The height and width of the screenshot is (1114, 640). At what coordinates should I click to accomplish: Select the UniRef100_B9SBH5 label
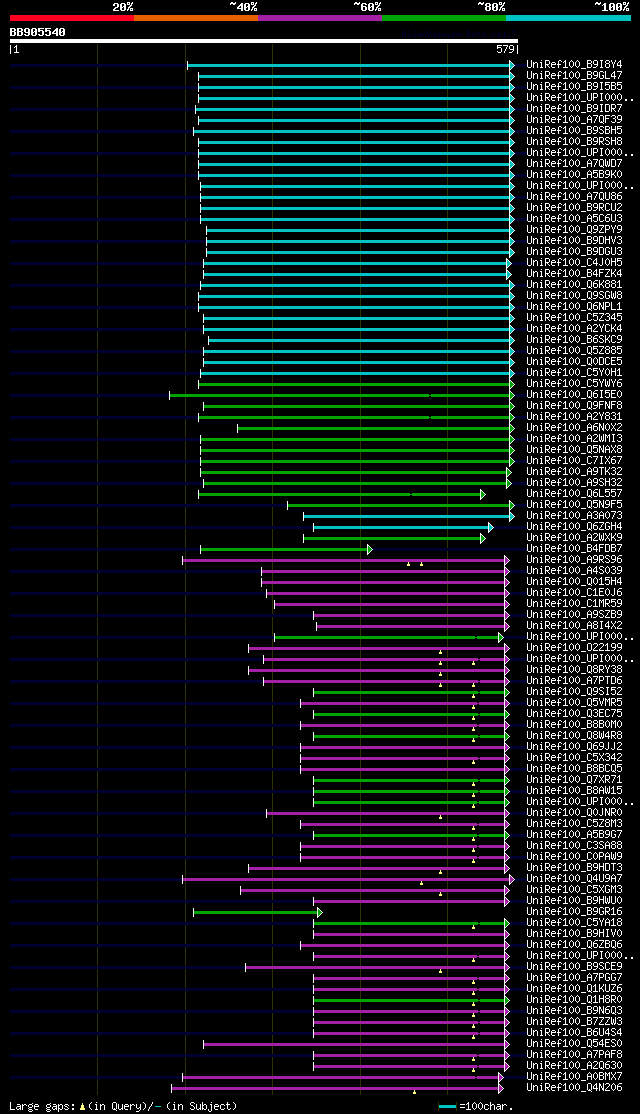coord(574,131)
